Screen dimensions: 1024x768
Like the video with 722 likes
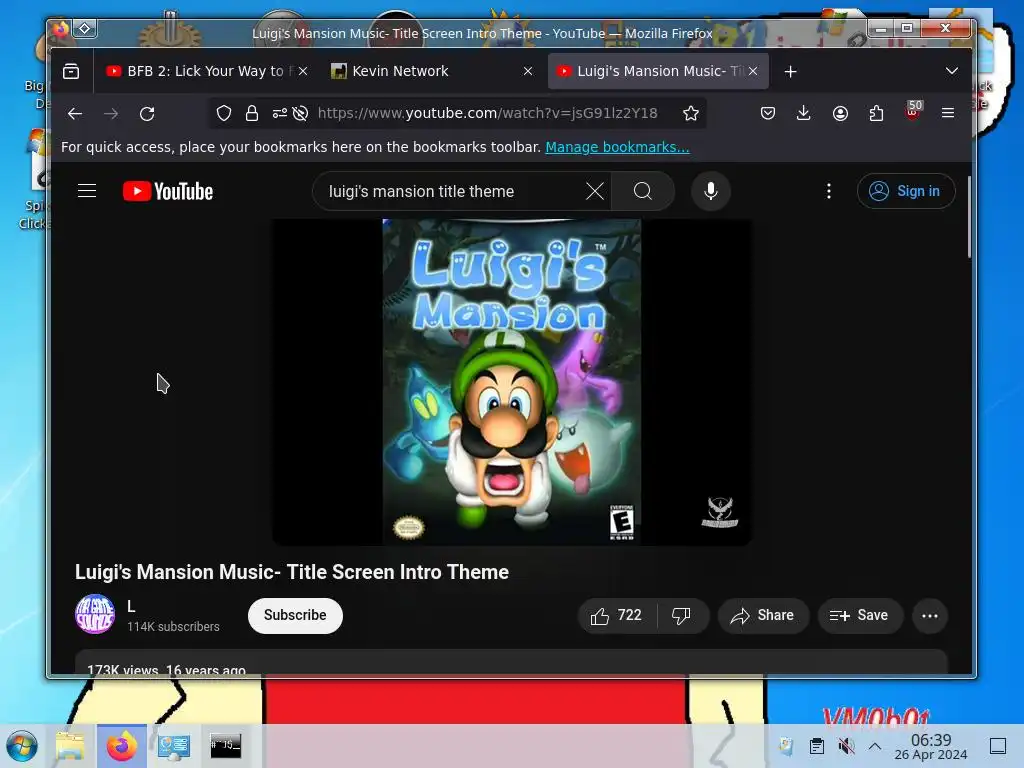[616, 616]
